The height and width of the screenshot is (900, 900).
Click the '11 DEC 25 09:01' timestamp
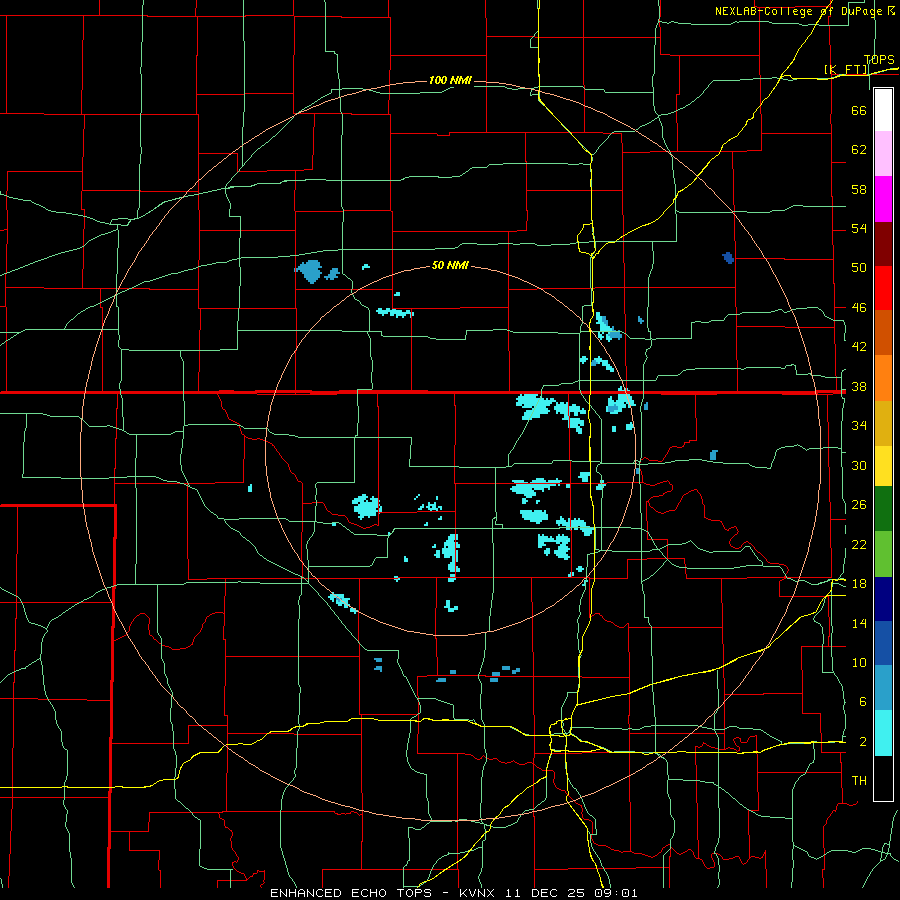(x=571, y=893)
